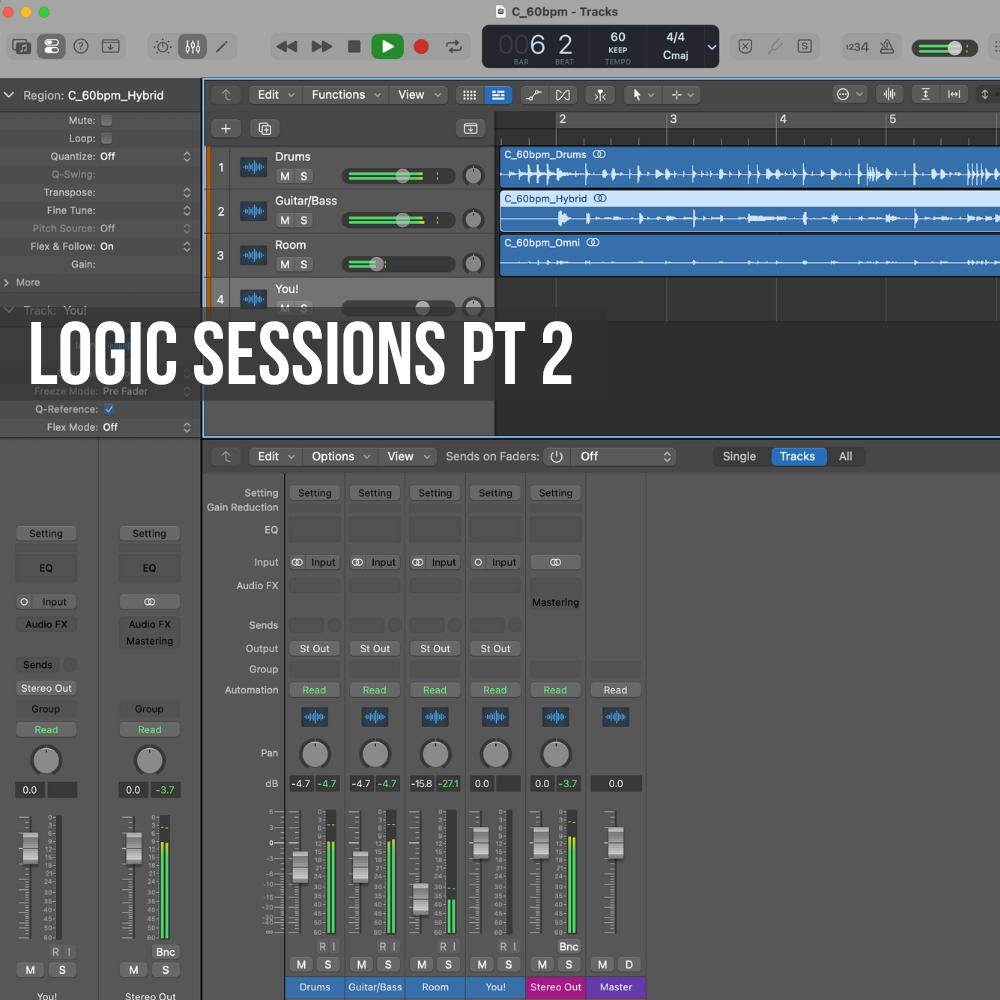Toggle the Mixer faders icon
Image resolution: width=1000 pixels, height=1000 pixels.
(193, 47)
